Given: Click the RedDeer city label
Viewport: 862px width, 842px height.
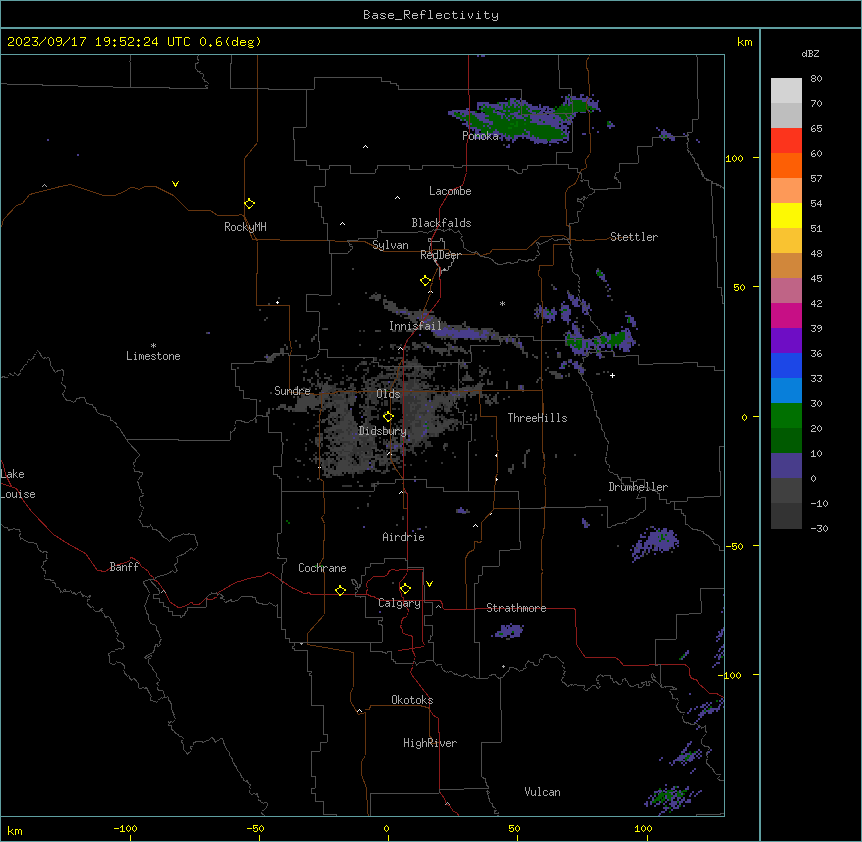Looking at the screenshot, I should point(440,255).
